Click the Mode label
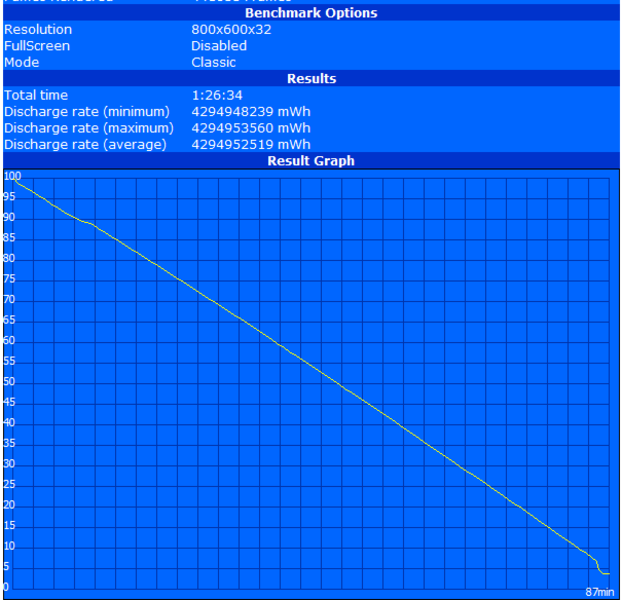This screenshot has width=622, height=600. point(21,62)
